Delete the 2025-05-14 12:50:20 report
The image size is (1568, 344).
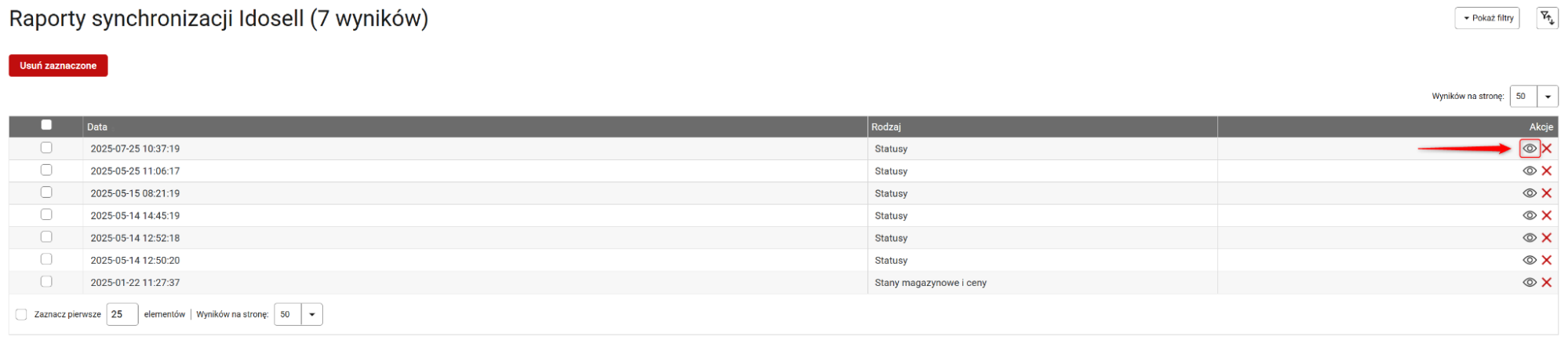[1546, 260]
